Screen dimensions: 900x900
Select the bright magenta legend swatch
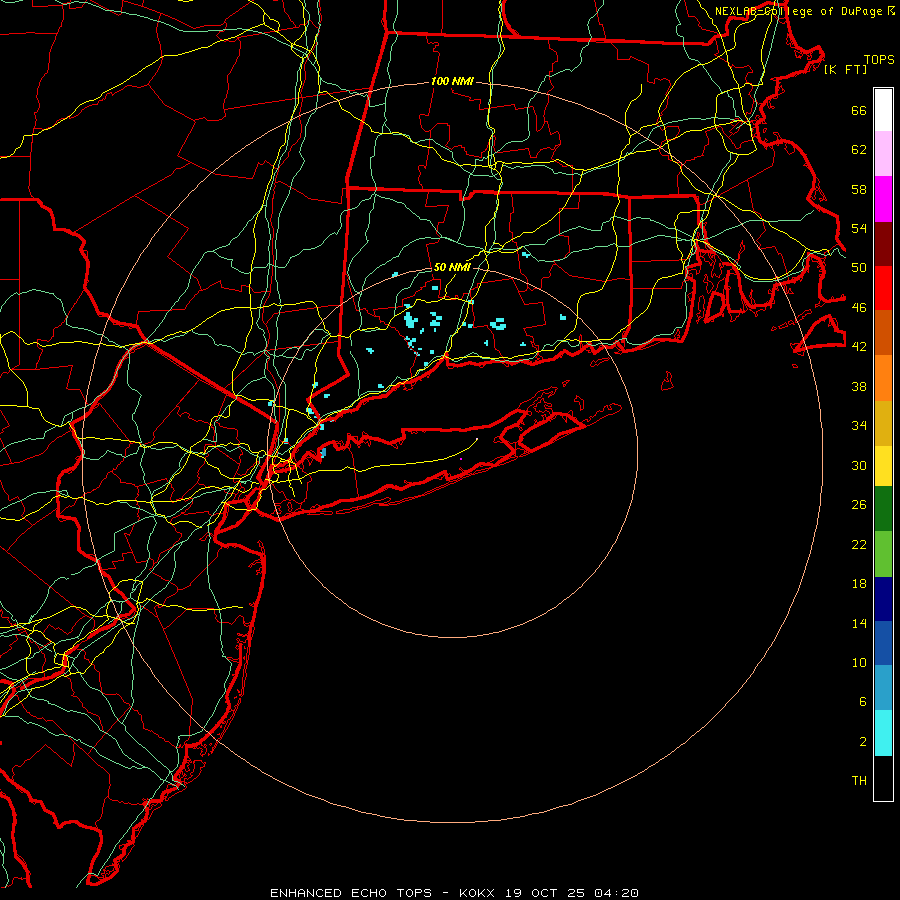(883, 199)
